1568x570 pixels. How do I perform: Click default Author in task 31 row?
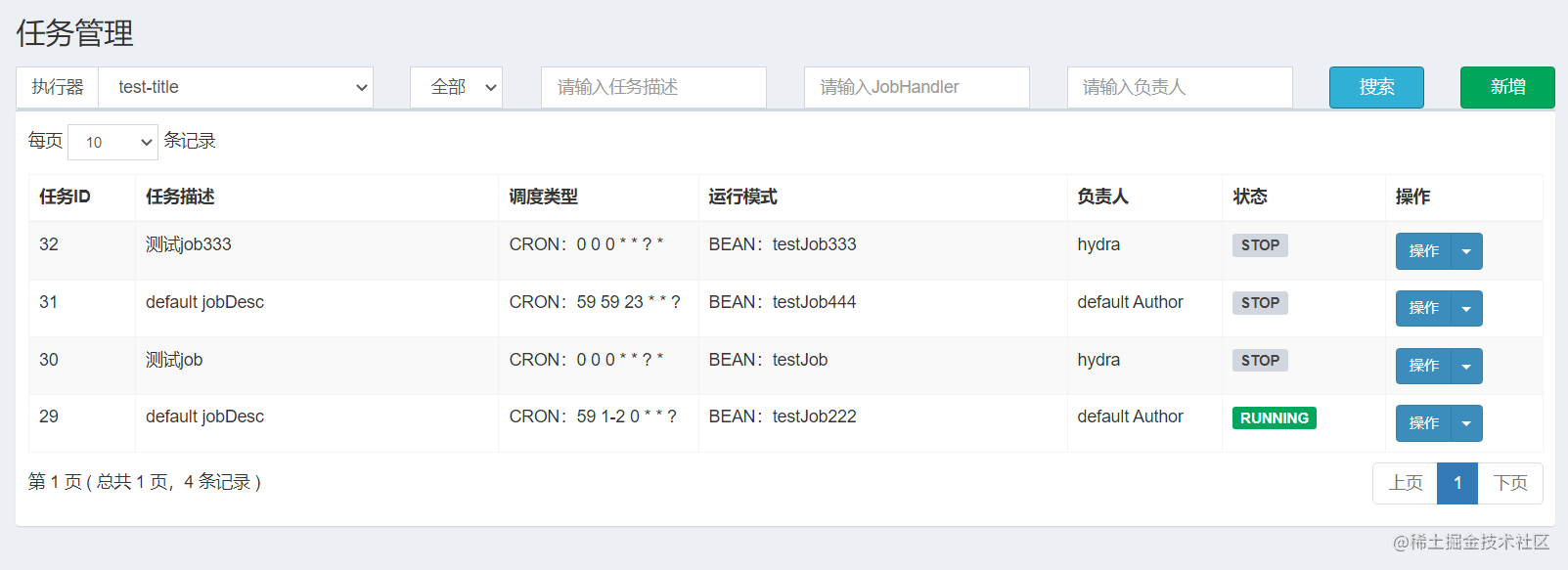pos(1130,302)
